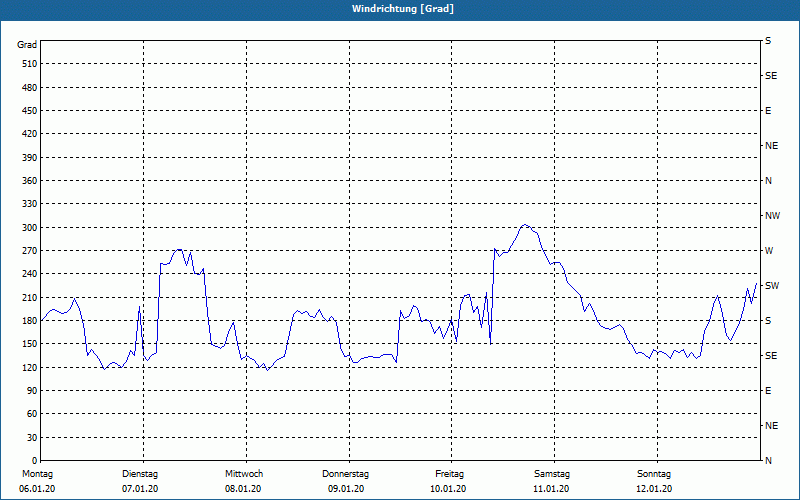Image resolution: width=800 pixels, height=500 pixels.
Task: Pick the date label 12.01.20
Action: click(654, 489)
